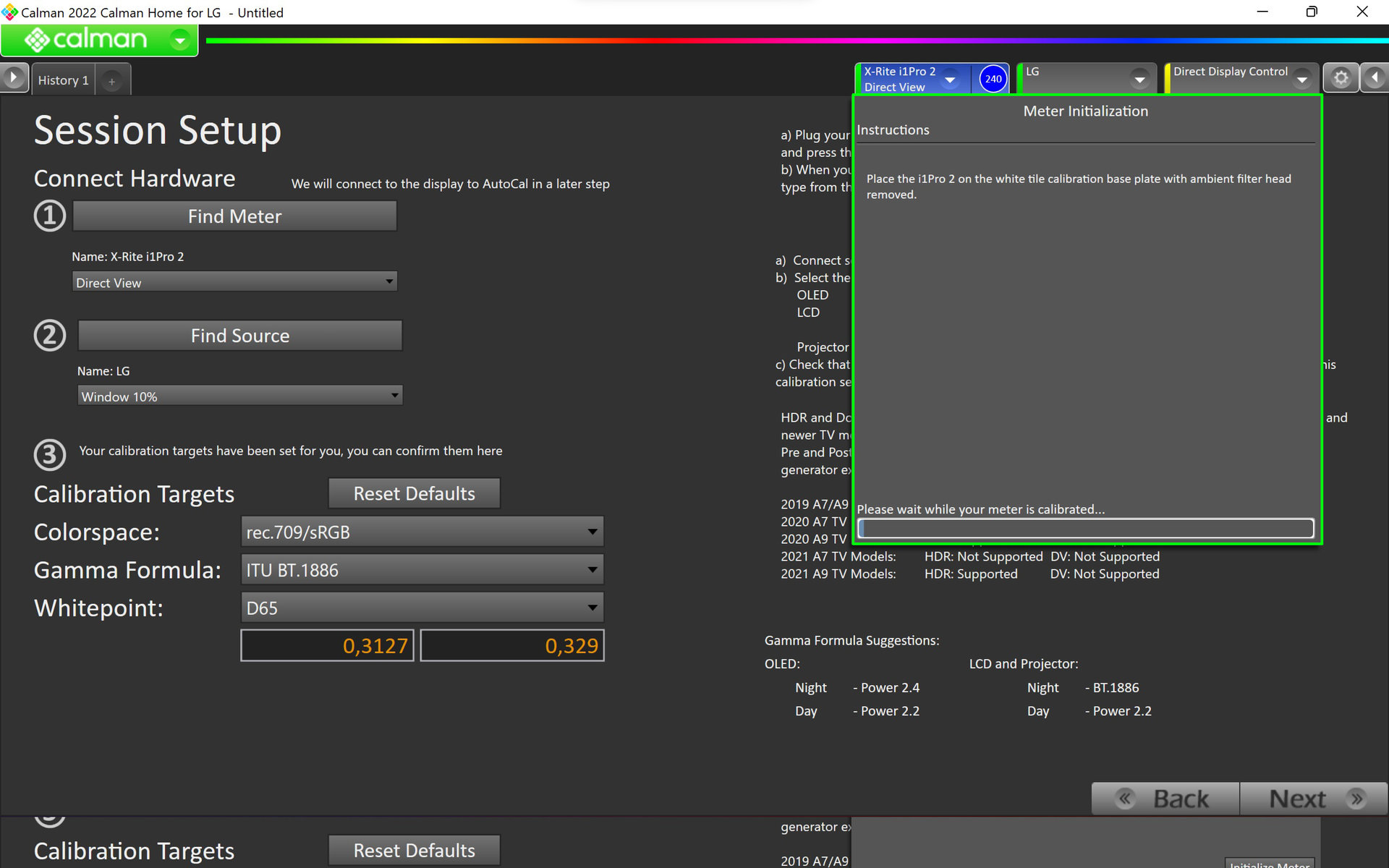Open the X-Rite i1Pro 2 meter dropdown
This screenshot has width=1389, height=868.
[951, 80]
